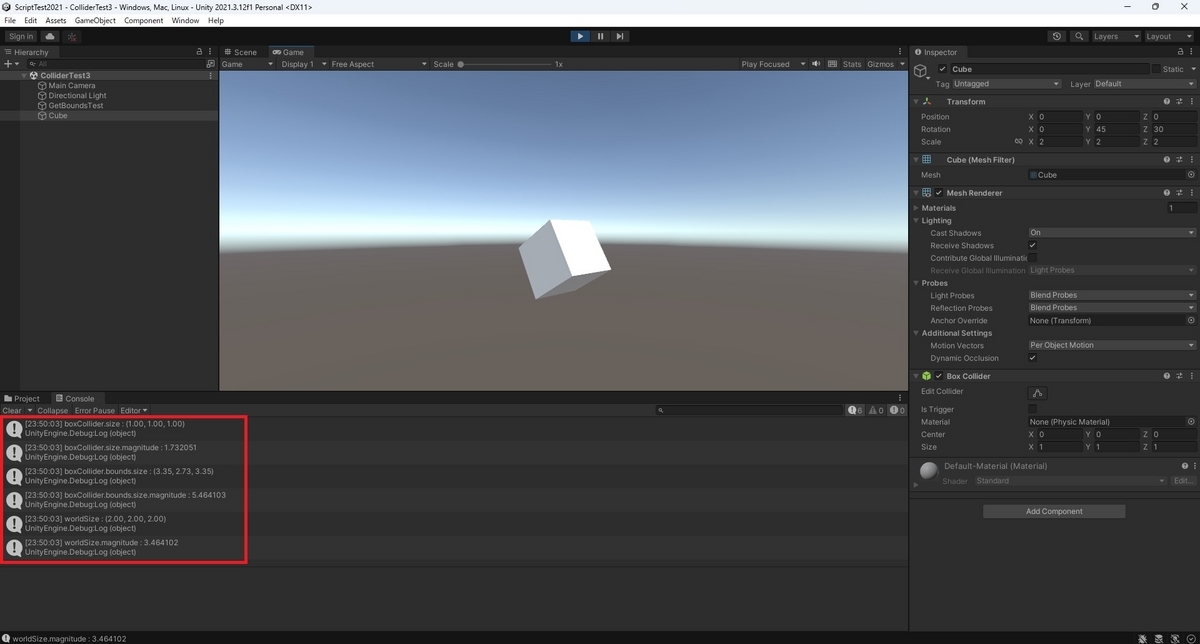The height and width of the screenshot is (644, 1200).
Task: Open the Transform component help icon
Action: click(x=1166, y=100)
